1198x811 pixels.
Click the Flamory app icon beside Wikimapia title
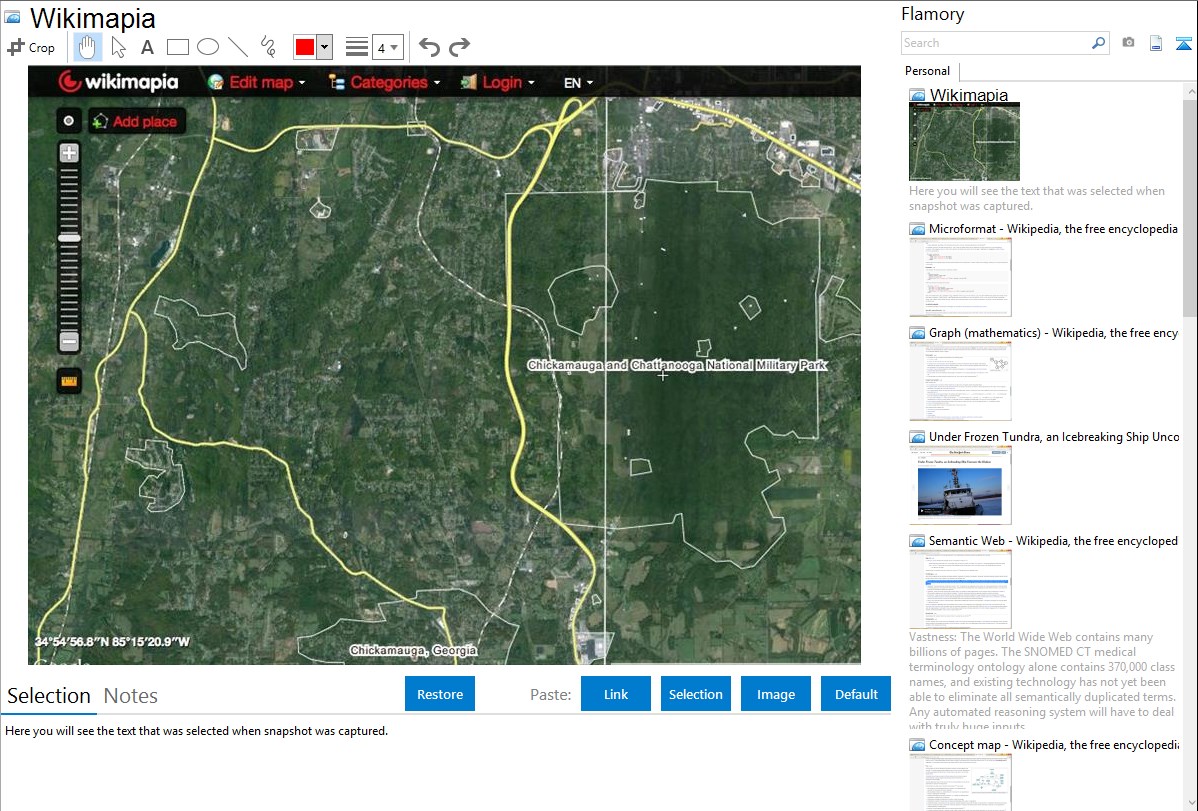(x=12, y=16)
